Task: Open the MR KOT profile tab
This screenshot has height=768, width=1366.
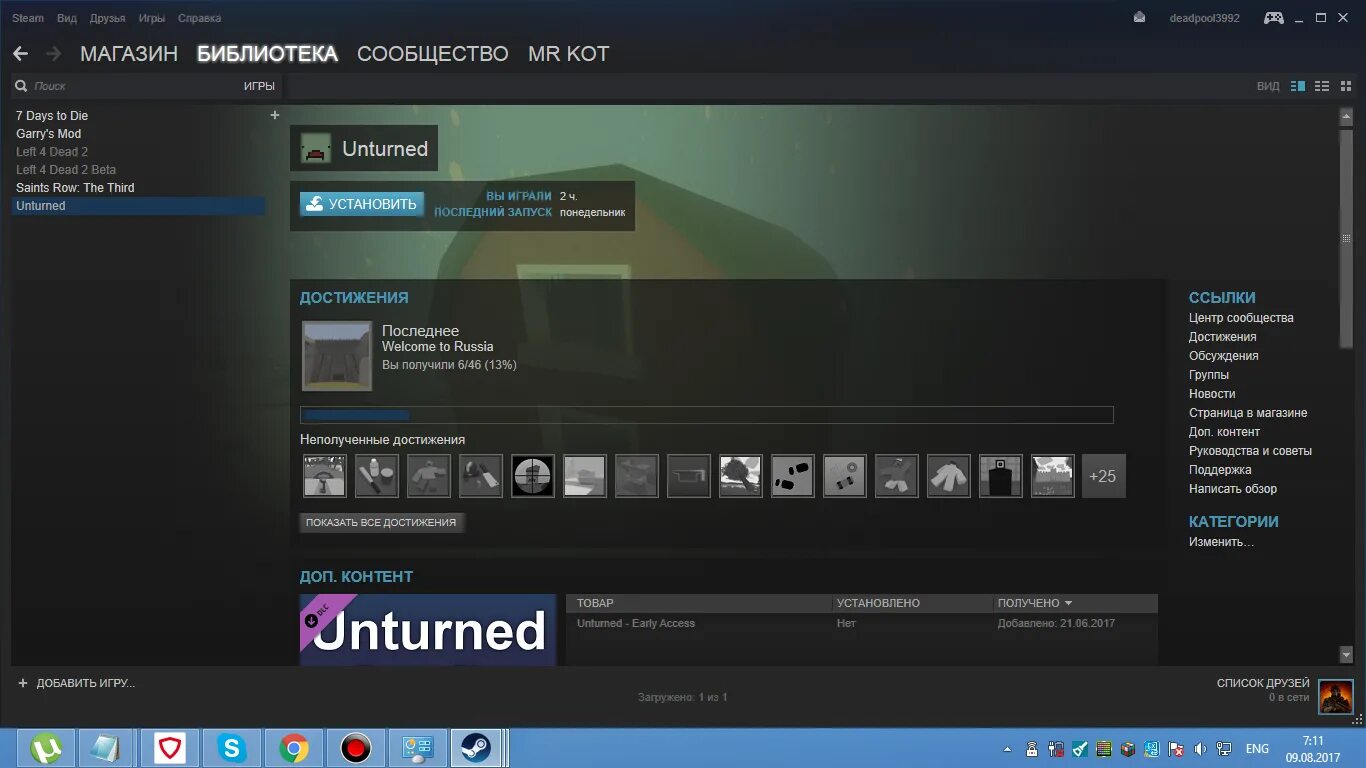Action: [569, 54]
